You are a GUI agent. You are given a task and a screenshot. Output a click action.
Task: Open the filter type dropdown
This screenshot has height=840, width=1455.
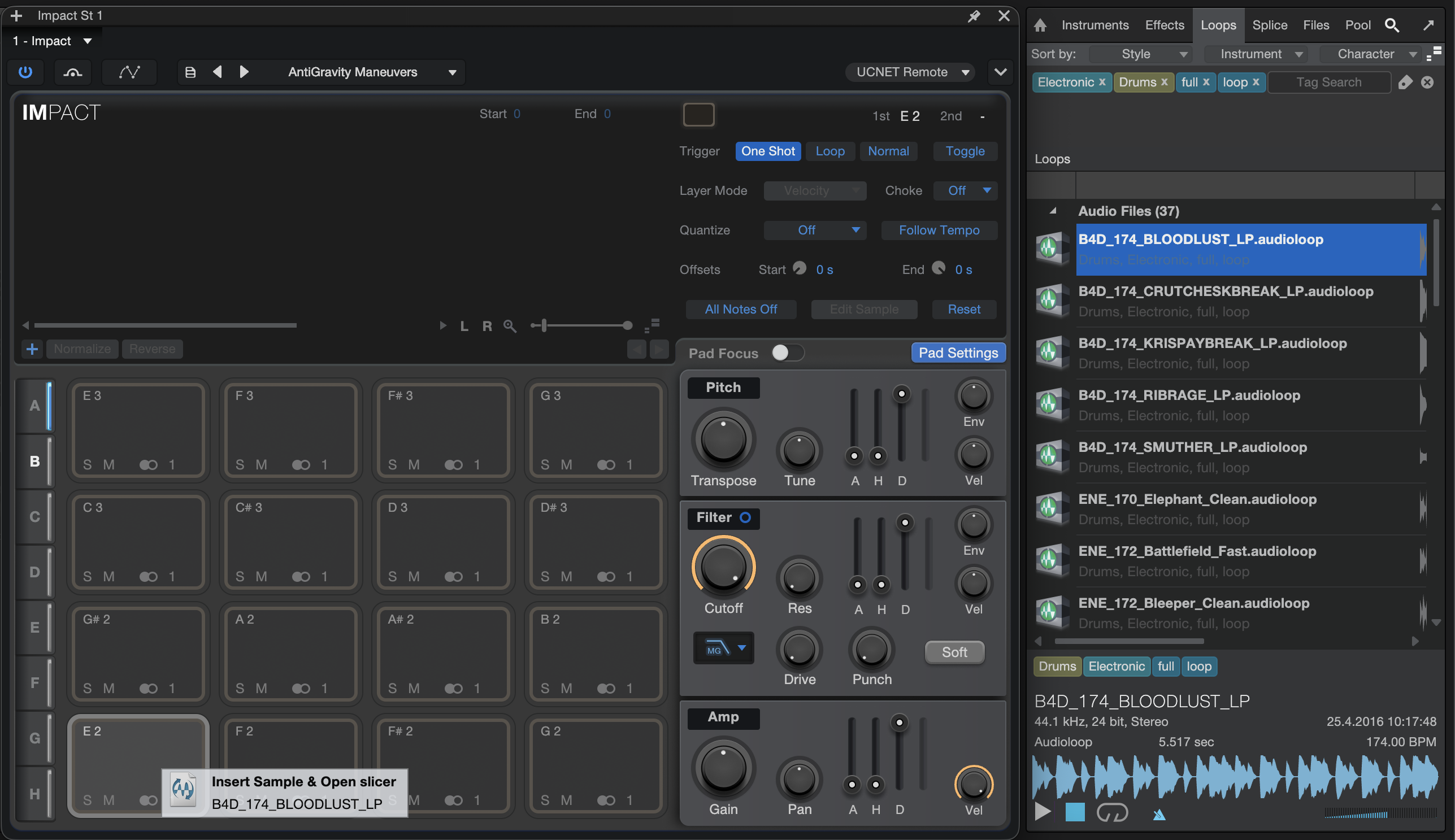(723, 649)
